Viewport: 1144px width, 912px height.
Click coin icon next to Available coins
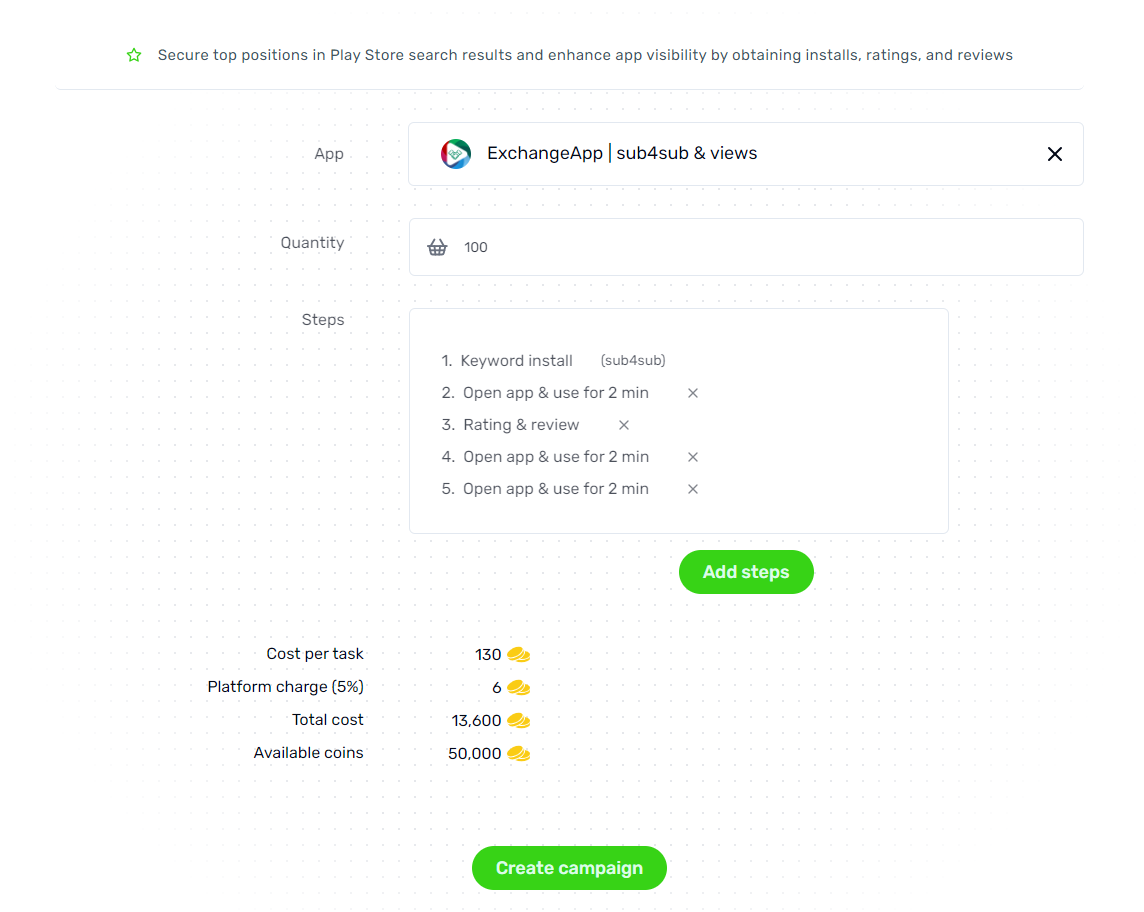(x=519, y=754)
